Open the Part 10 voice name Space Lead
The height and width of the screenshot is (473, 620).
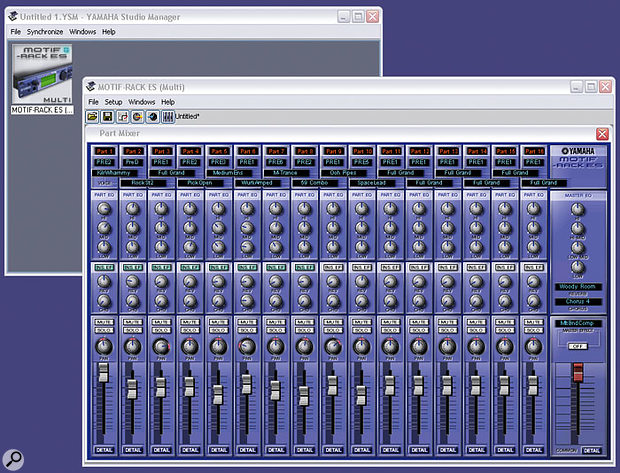tap(371, 183)
